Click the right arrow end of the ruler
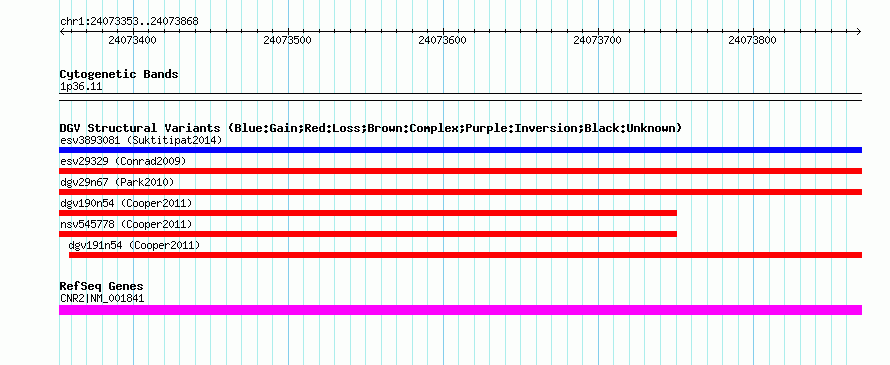Image resolution: width=890 pixels, height=365 pixels. [x=859, y=31]
